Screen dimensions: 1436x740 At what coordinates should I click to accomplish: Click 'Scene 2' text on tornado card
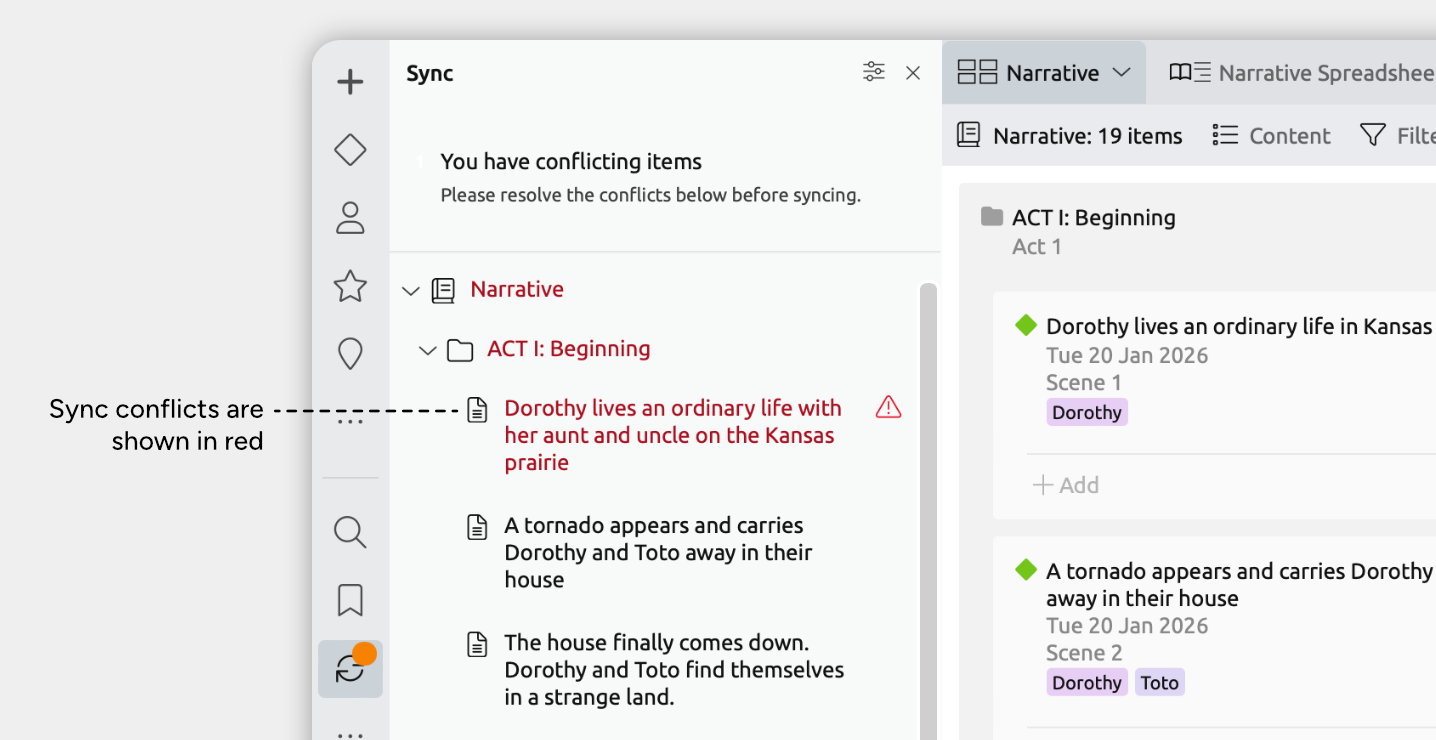[x=1084, y=652]
